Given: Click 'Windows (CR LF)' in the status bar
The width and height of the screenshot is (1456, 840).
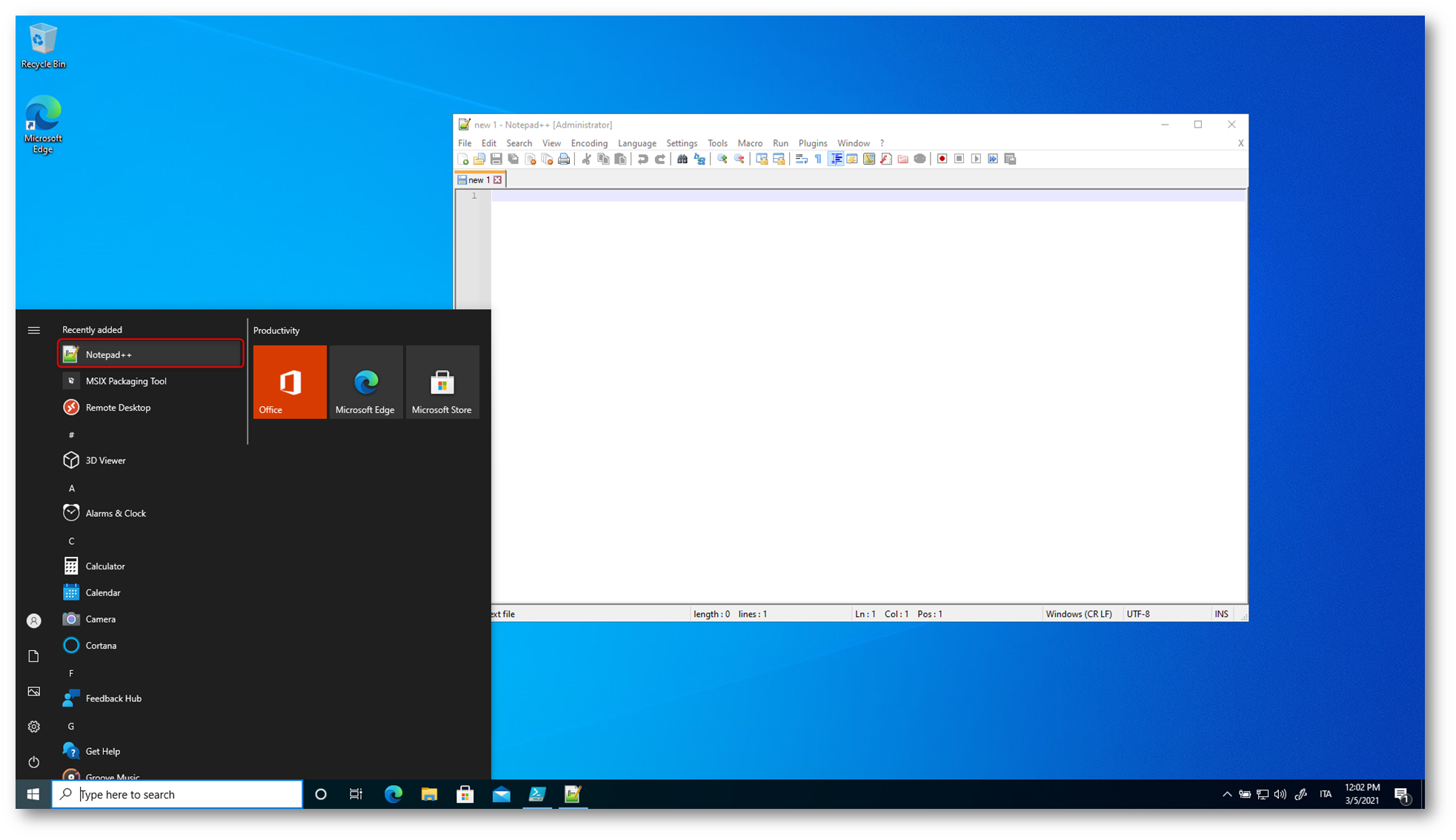Looking at the screenshot, I should [1079, 614].
